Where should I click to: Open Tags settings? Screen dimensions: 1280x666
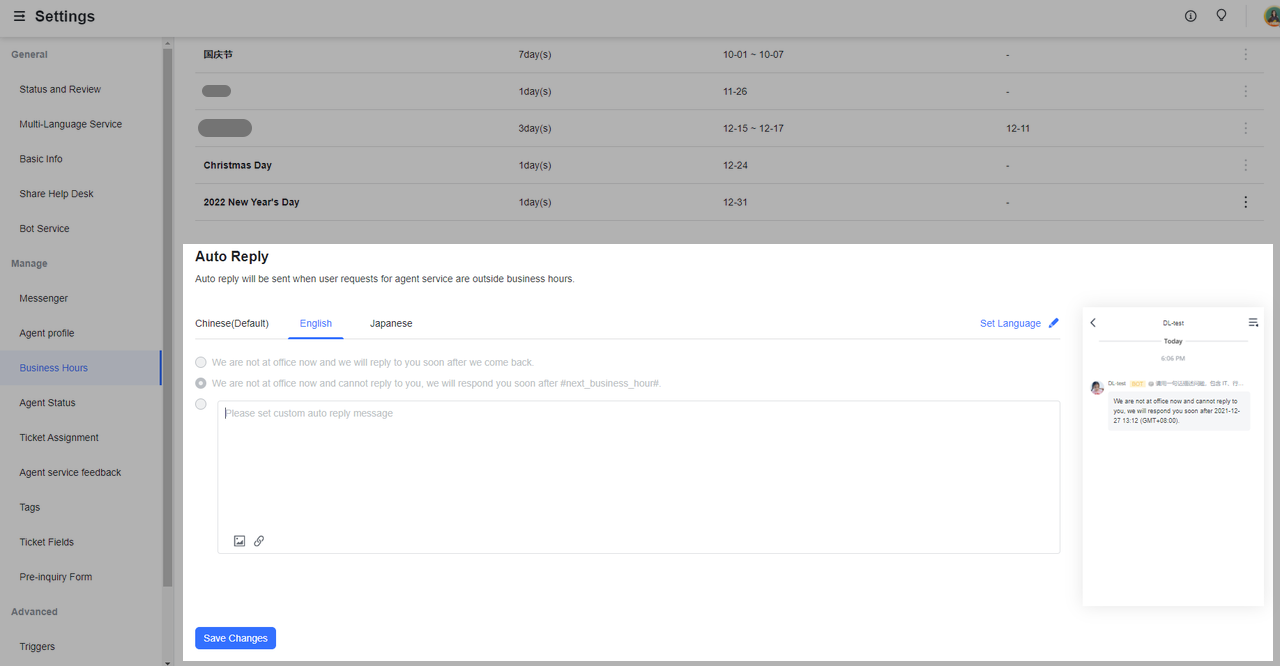30,507
